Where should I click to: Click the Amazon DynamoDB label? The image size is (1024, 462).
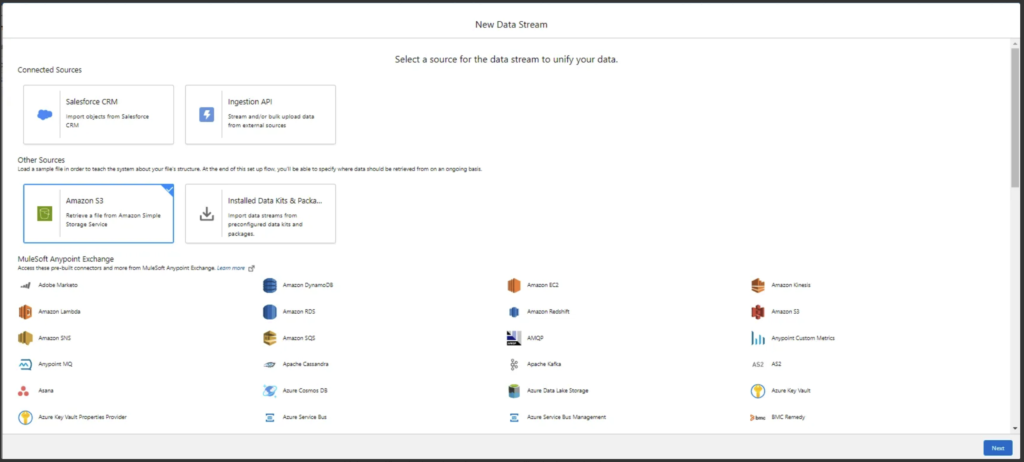308,286
